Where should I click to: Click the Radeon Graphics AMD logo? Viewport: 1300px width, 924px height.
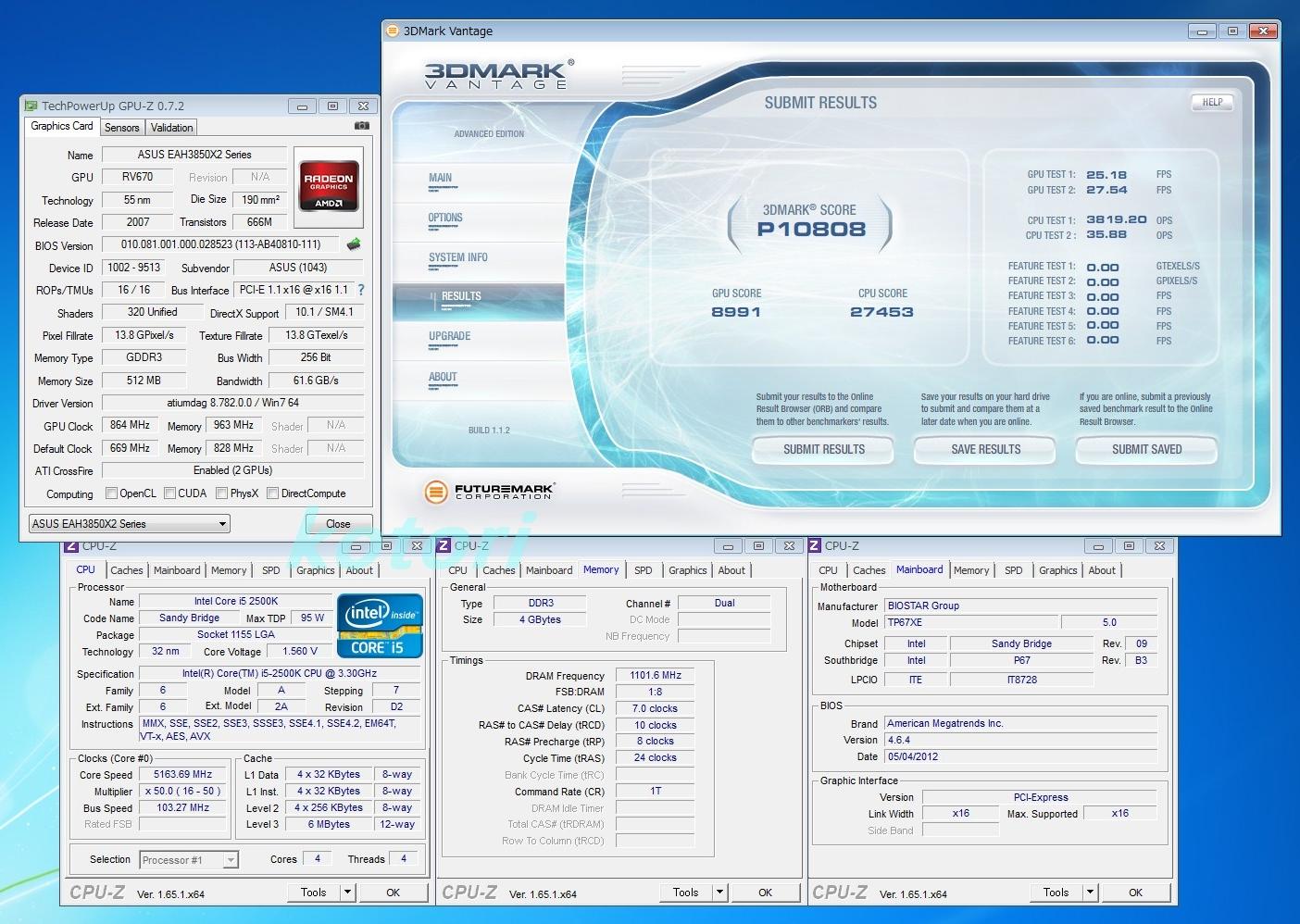[x=329, y=187]
